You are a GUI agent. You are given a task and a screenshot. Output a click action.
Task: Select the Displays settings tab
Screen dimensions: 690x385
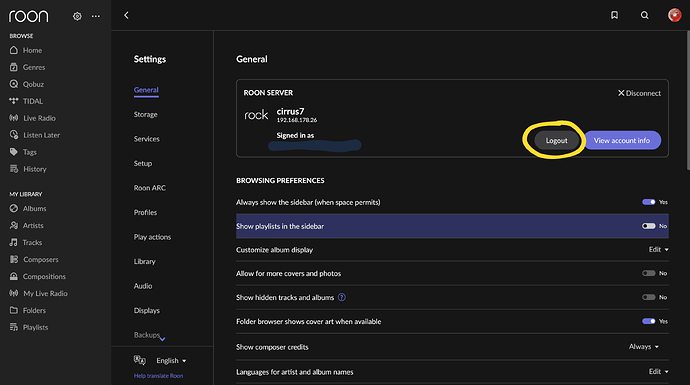click(x=147, y=310)
